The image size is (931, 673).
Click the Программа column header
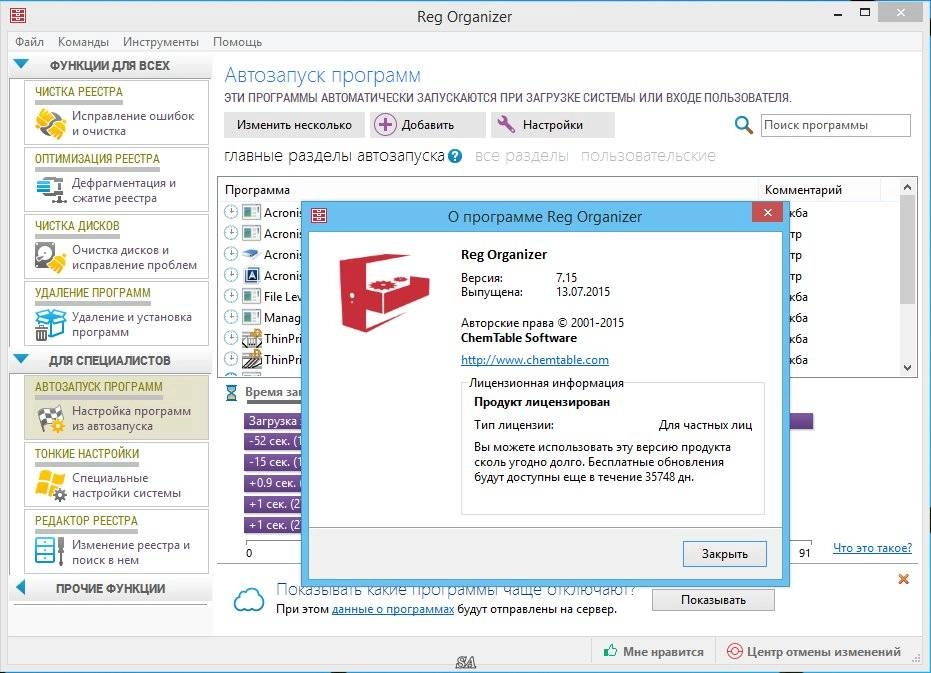(x=488, y=190)
